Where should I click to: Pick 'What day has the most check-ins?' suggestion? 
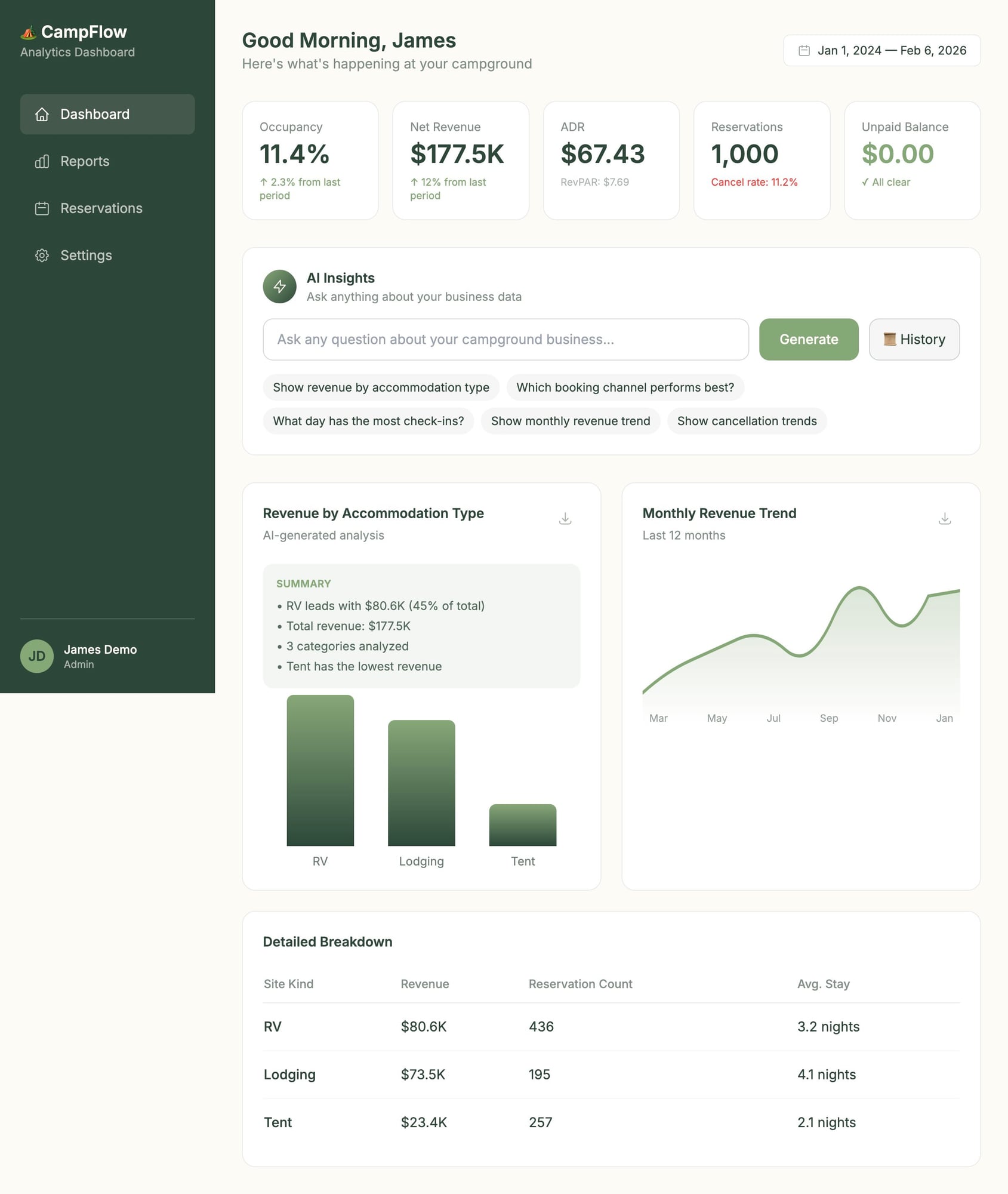(368, 421)
